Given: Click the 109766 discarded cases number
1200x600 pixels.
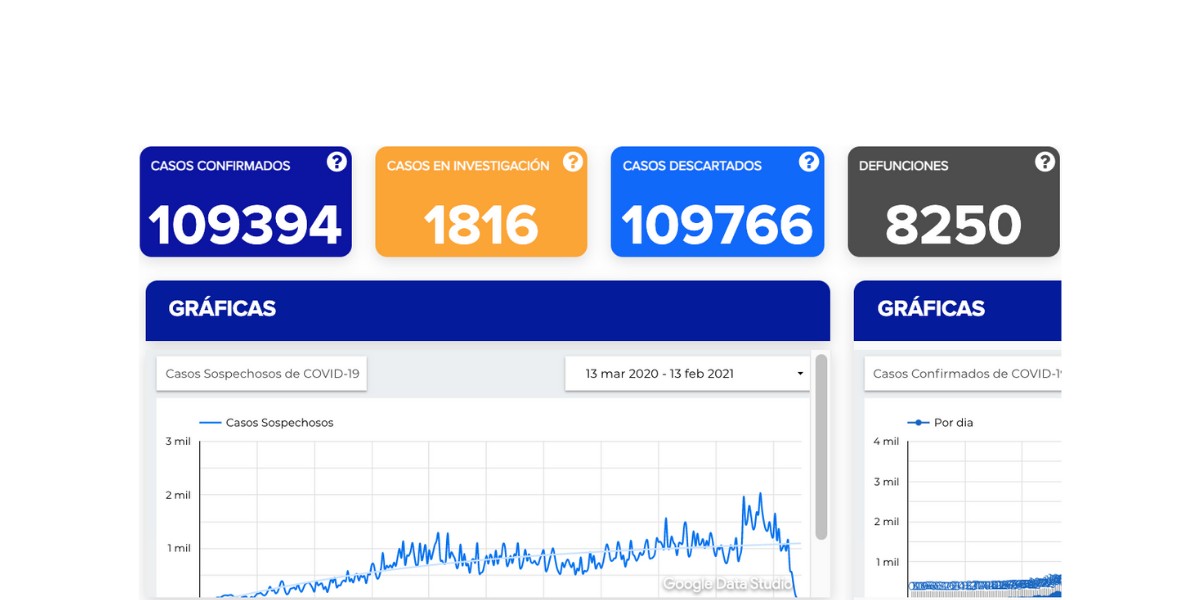Looking at the screenshot, I should coord(717,225).
